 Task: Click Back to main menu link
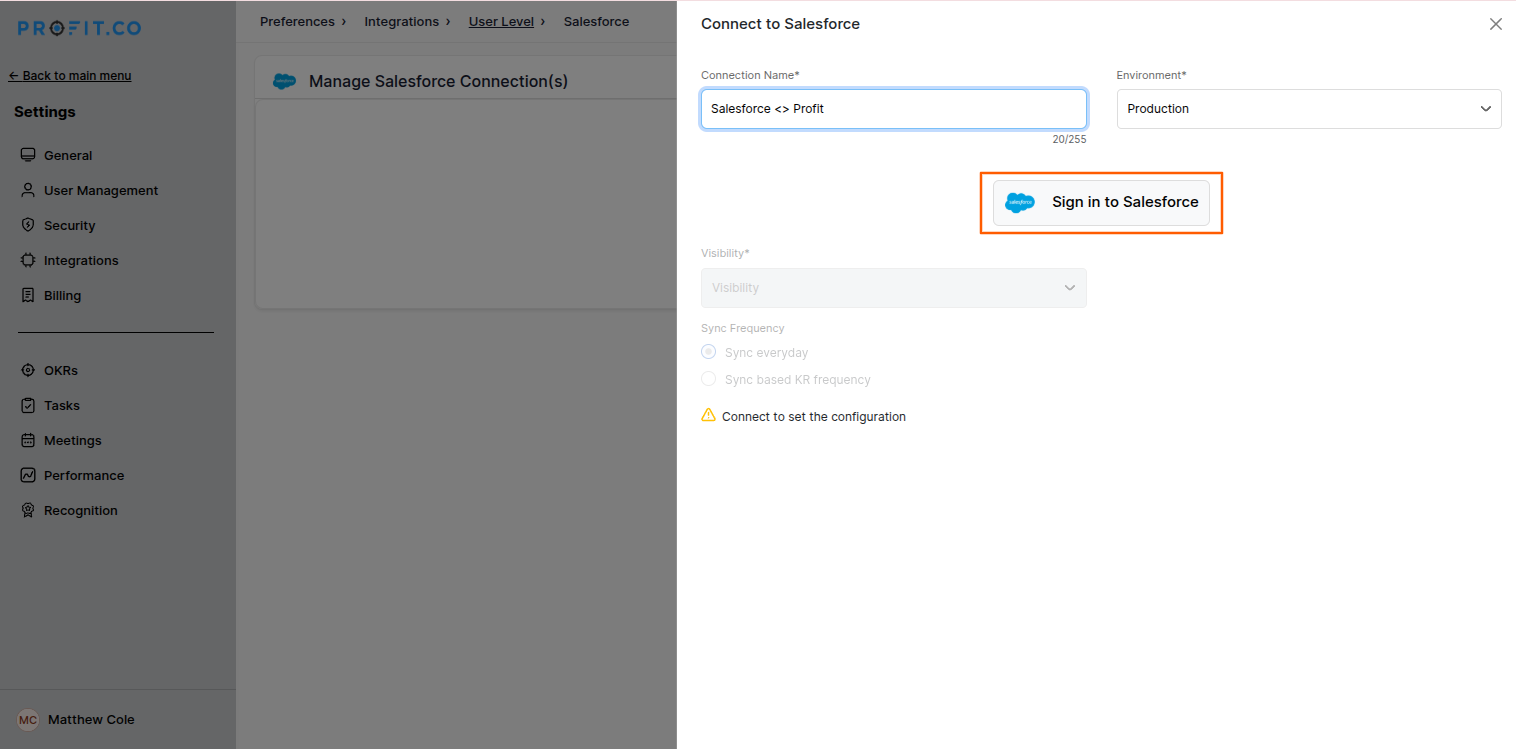click(x=70, y=75)
